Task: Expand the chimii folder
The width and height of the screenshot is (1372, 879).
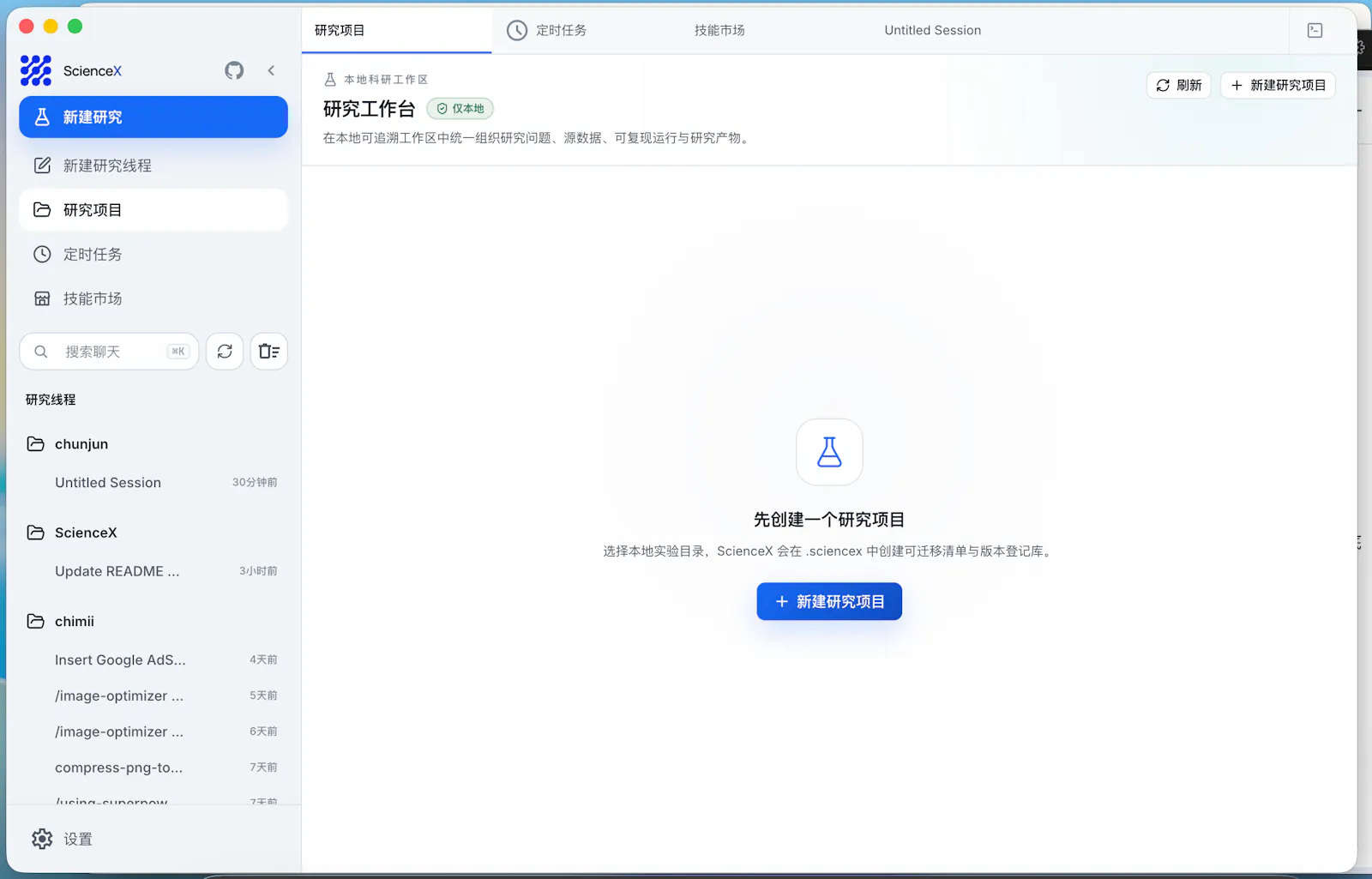Action: (x=153, y=621)
